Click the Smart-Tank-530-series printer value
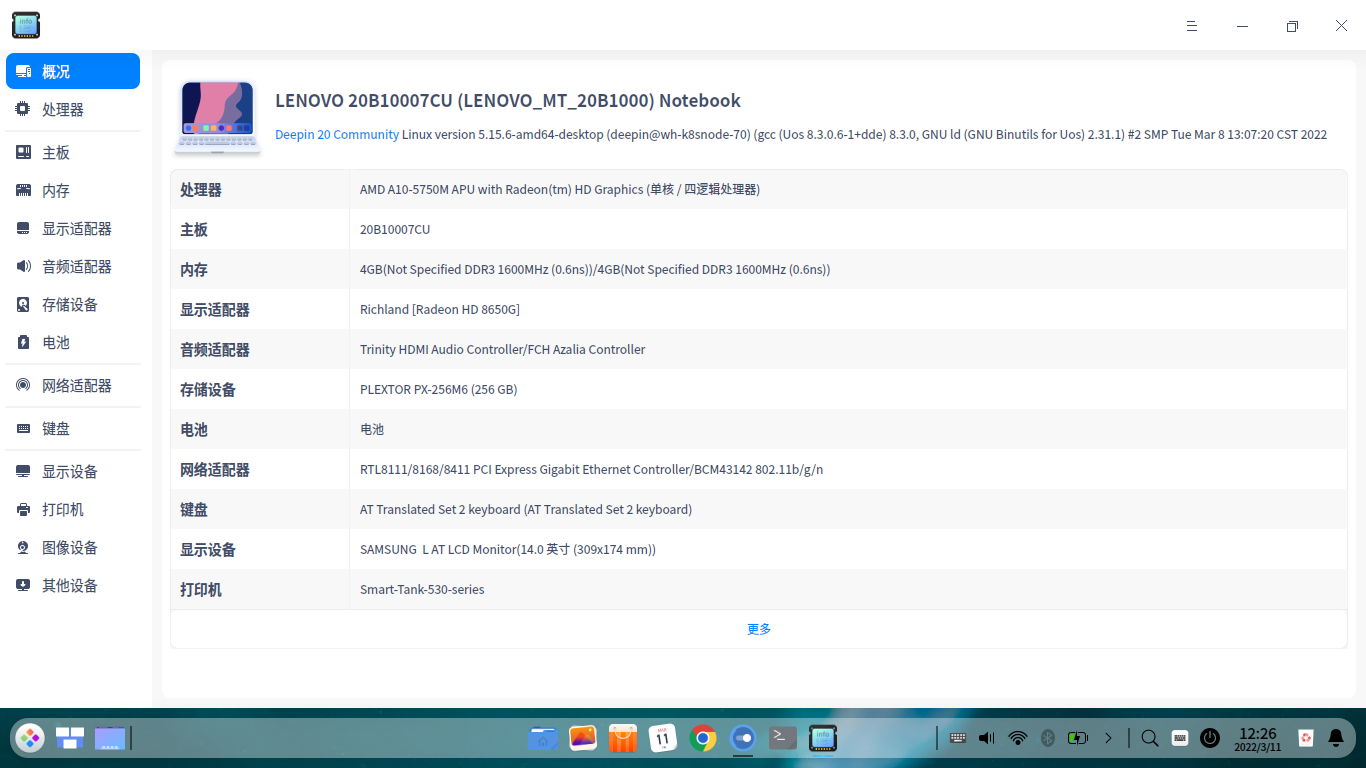The width and height of the screenshot is (1366, 768). click(x=422, y=589)
